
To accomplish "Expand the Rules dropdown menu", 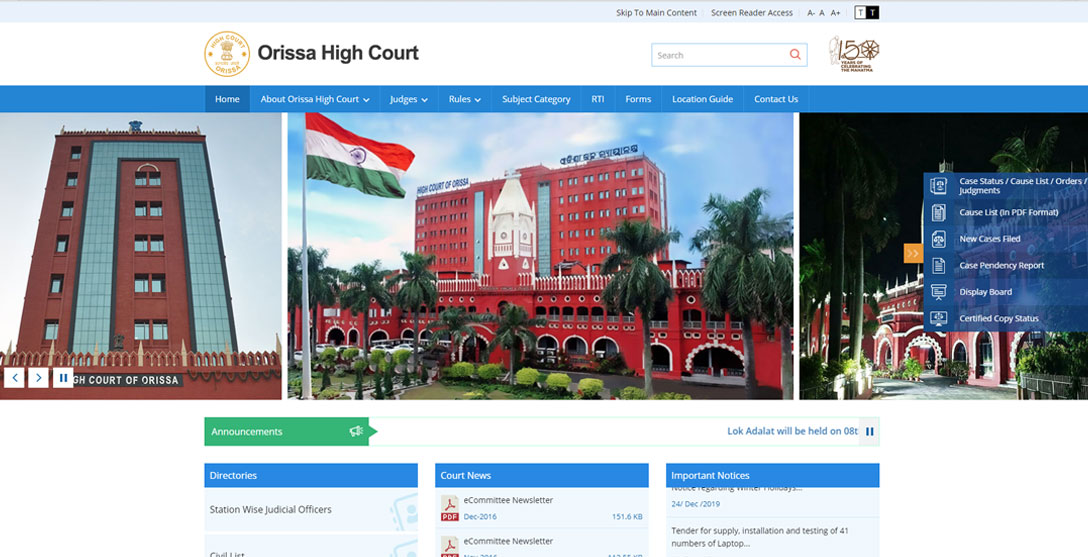I will pyautogui.click(x=464, y=99).
